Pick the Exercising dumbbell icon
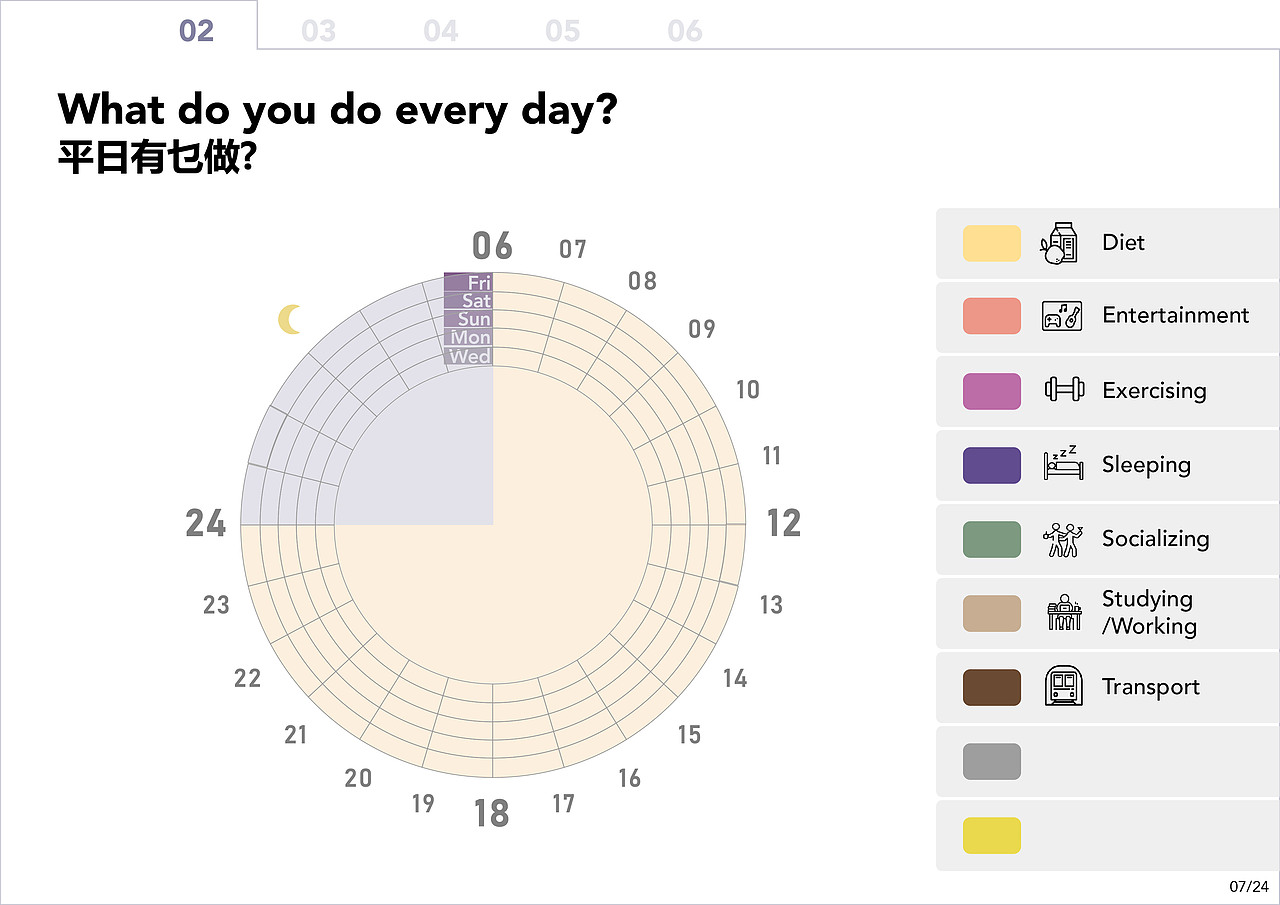Viewport: 1280px width, 905px height. (1064, 390)
